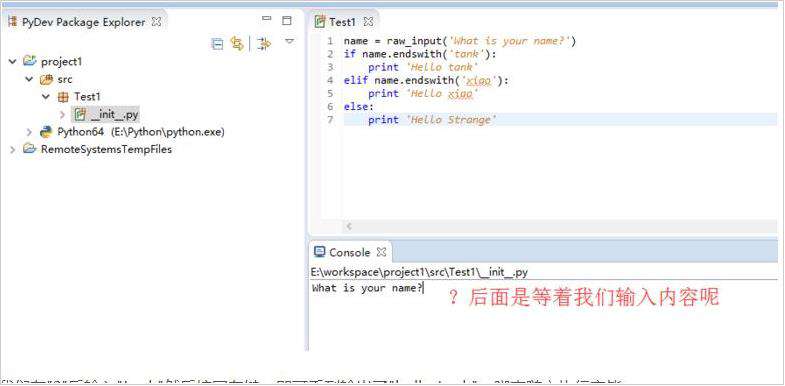785x386 pixels.
Task: Maximize the PyDev Package Explorer panel
Action: (287, 21)
